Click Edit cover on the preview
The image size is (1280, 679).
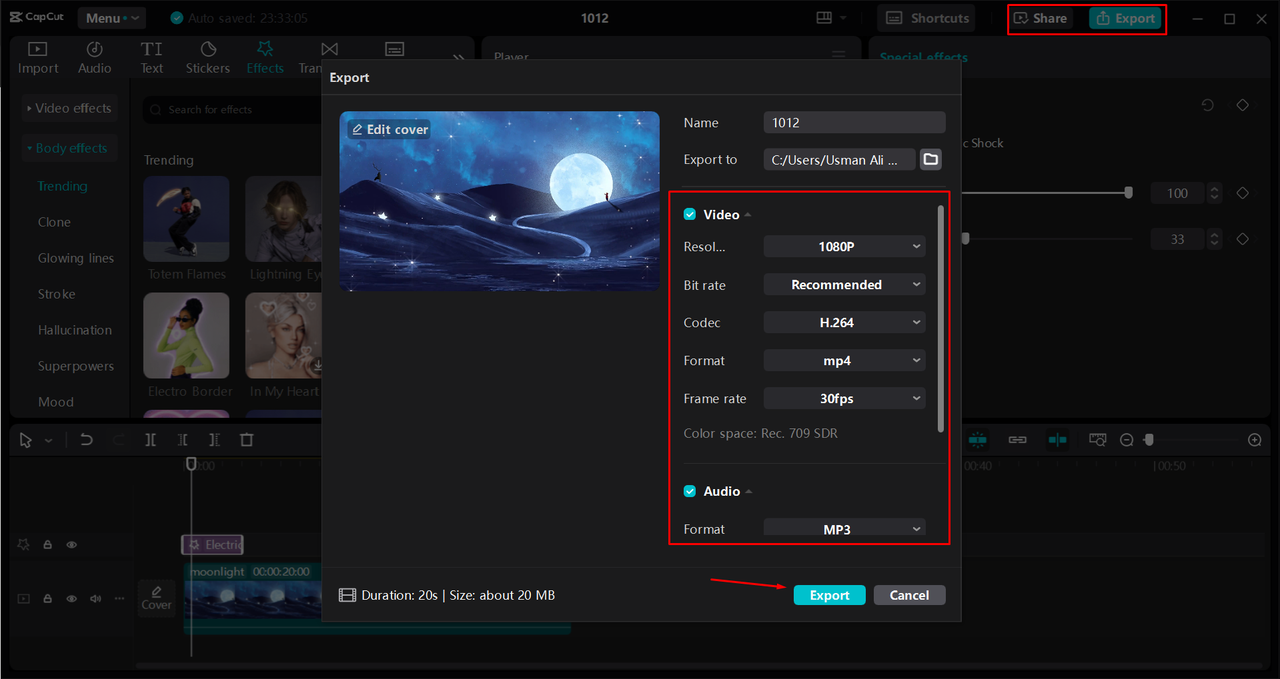click(389, 129)
